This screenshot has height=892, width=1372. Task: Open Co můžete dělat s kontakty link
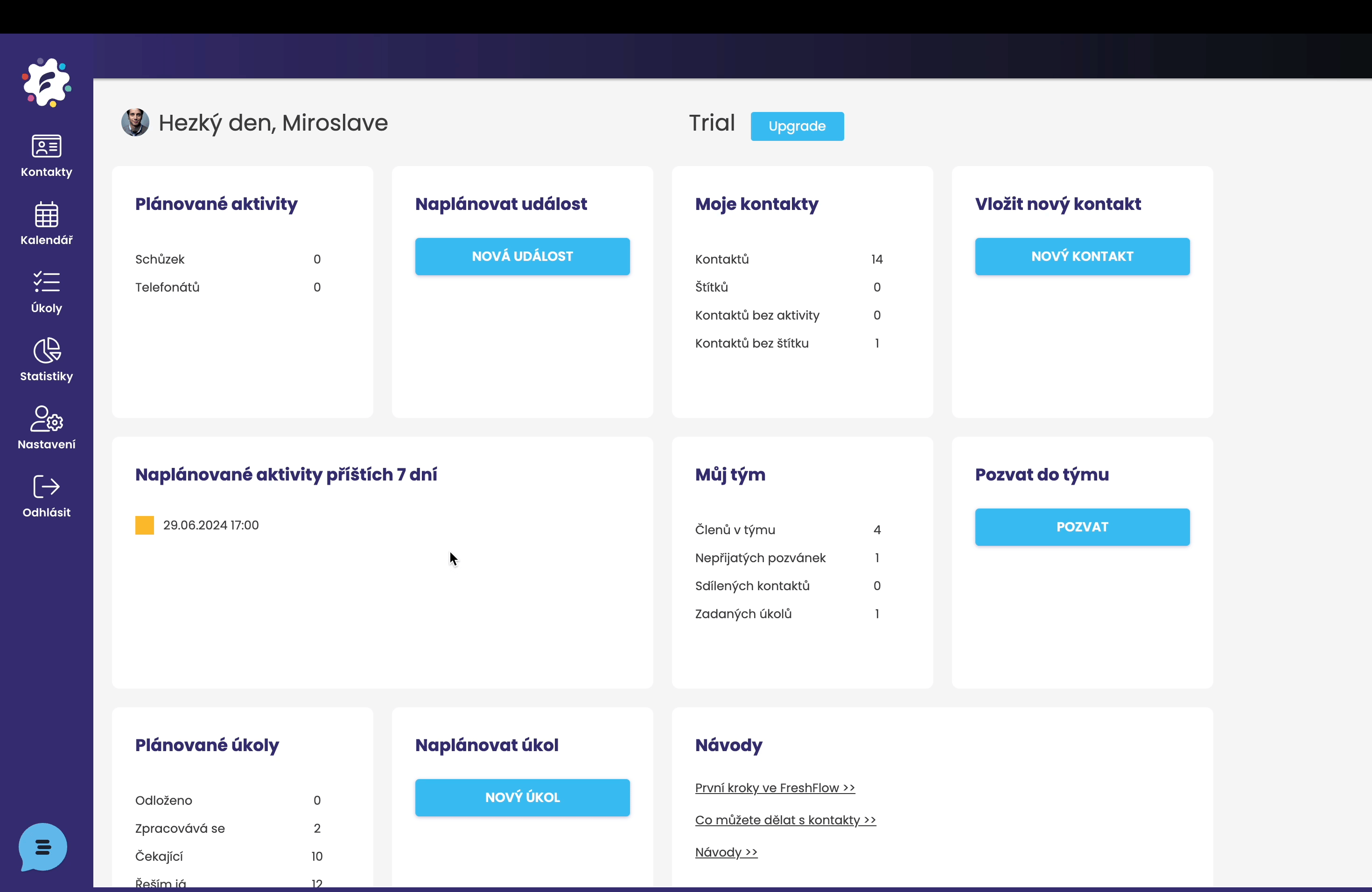click(785, 820)
